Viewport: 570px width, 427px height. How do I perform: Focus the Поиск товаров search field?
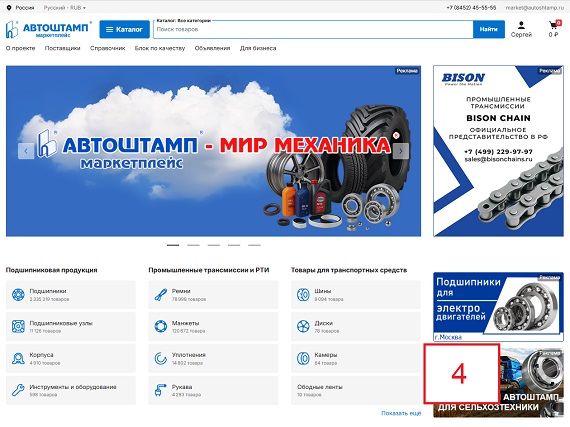(313, 29)
